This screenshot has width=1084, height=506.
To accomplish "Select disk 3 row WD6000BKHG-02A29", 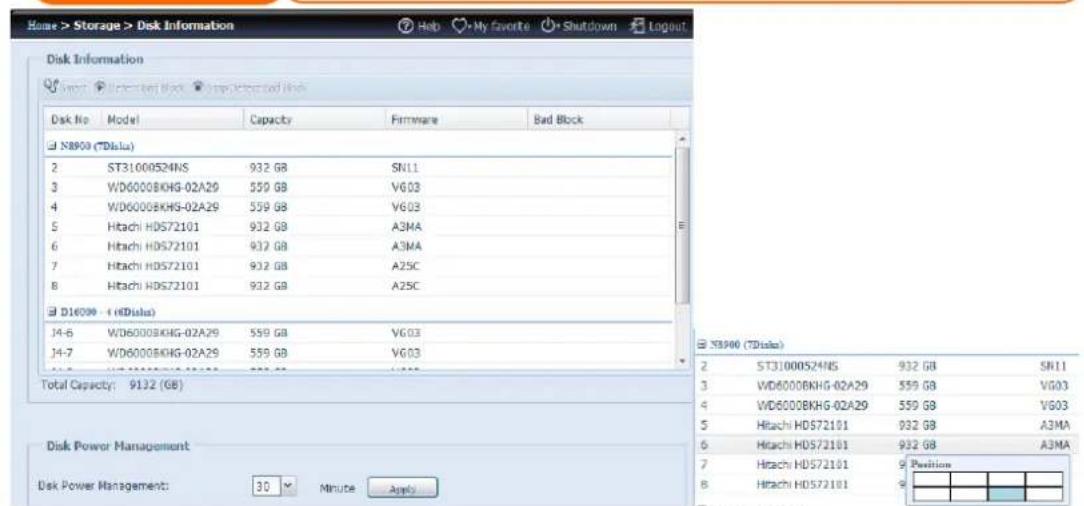I will 359,187.
